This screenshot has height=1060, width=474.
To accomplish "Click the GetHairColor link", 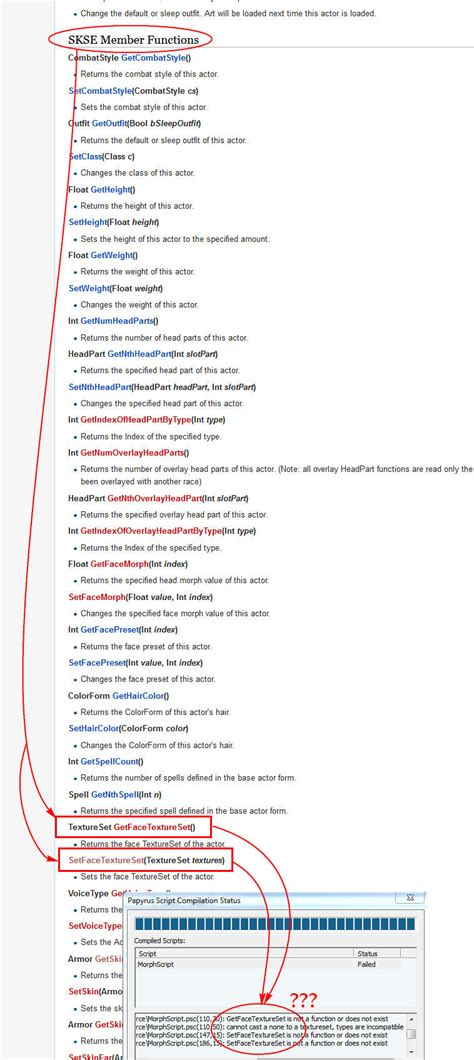I will [139, 695].
